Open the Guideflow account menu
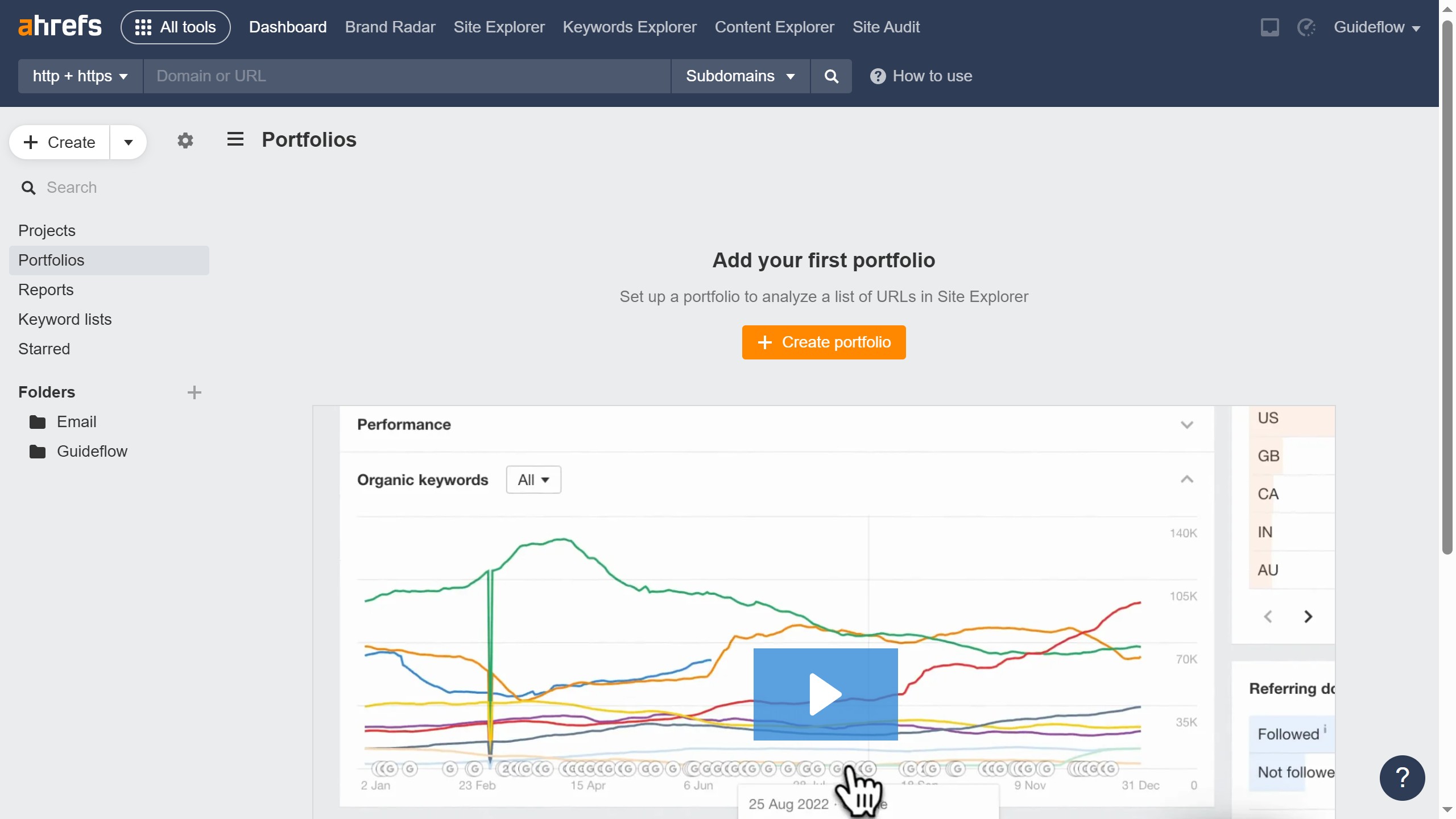The image size is (1456, 819). click(x=1376, y=27)
